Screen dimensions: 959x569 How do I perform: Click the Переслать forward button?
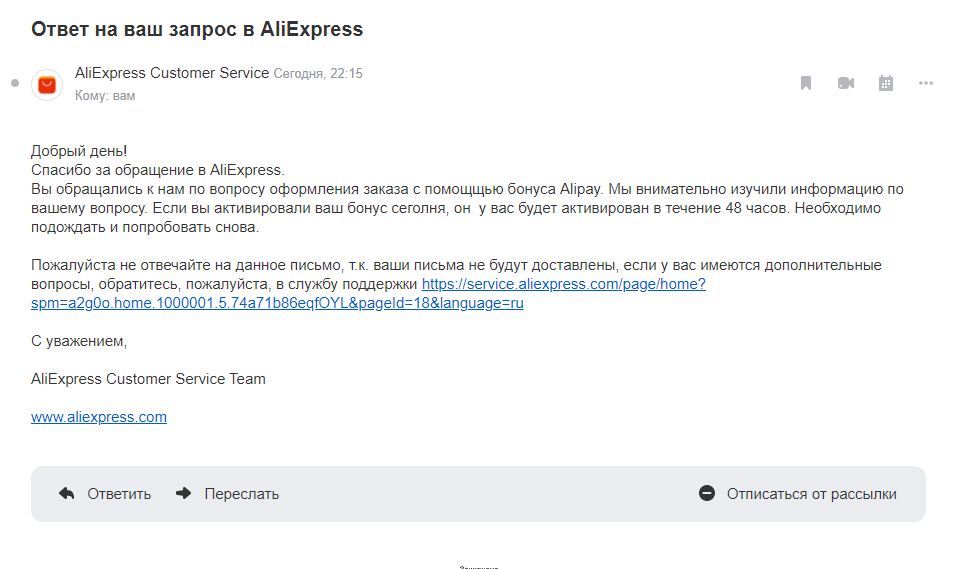(x=228, y=494)
